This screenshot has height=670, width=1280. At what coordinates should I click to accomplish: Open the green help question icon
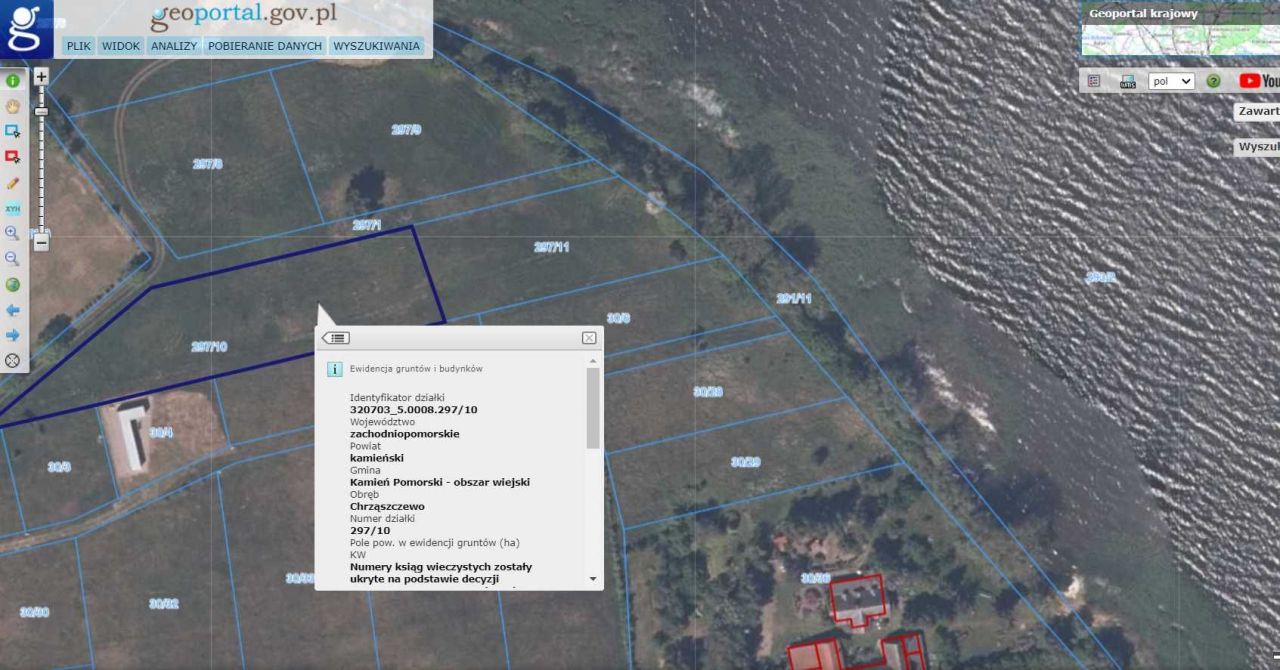click(1213, 81)
